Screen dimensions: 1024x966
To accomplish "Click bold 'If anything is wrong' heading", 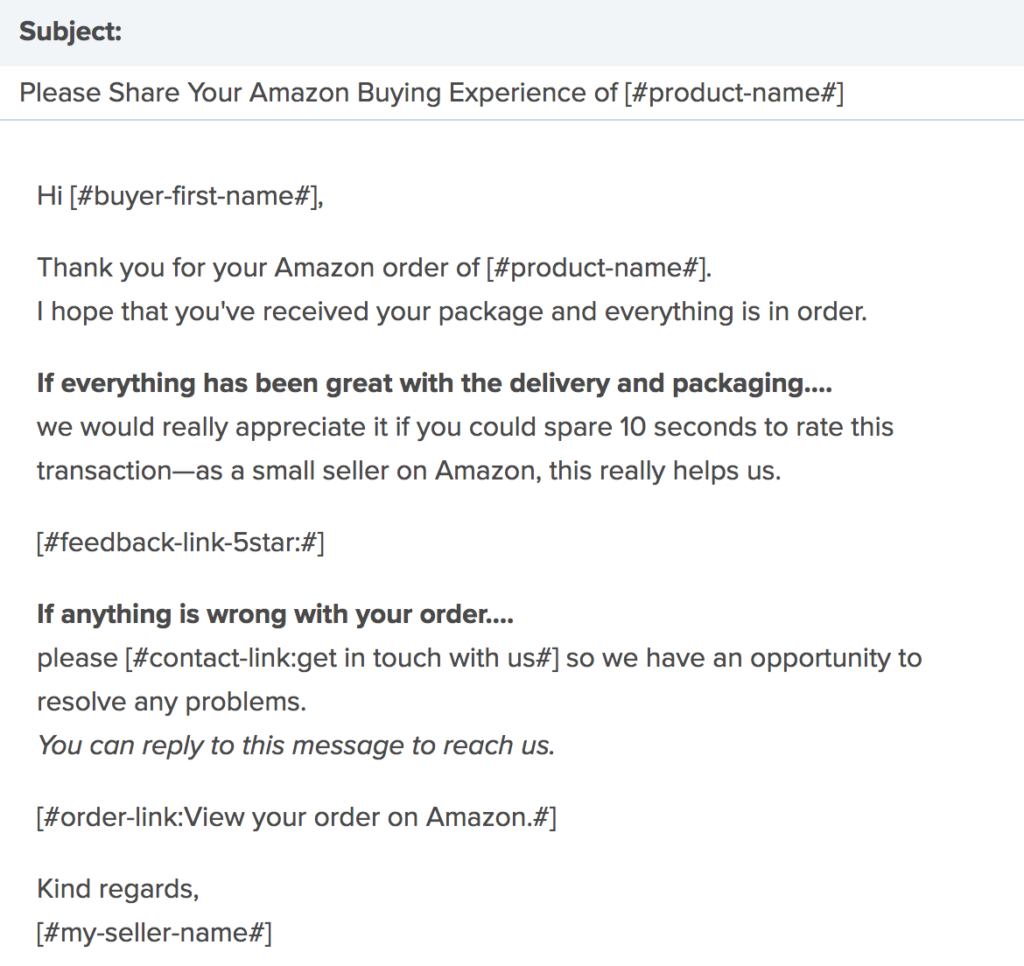I will tap(275, 615).
